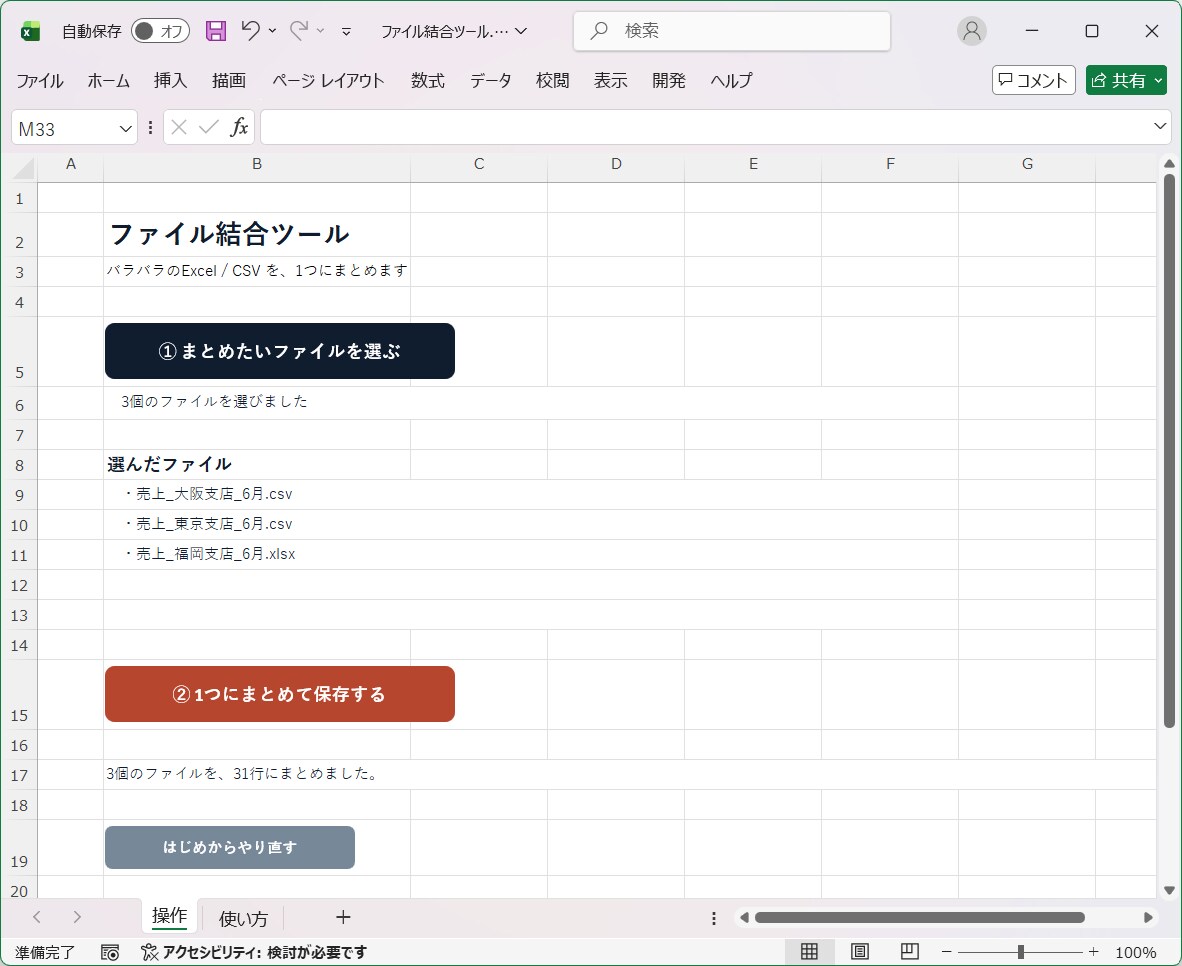Click the vertical scrollbar up arrow
The width and height of the screenshot is (1182, 966).
pos(1169,164)
